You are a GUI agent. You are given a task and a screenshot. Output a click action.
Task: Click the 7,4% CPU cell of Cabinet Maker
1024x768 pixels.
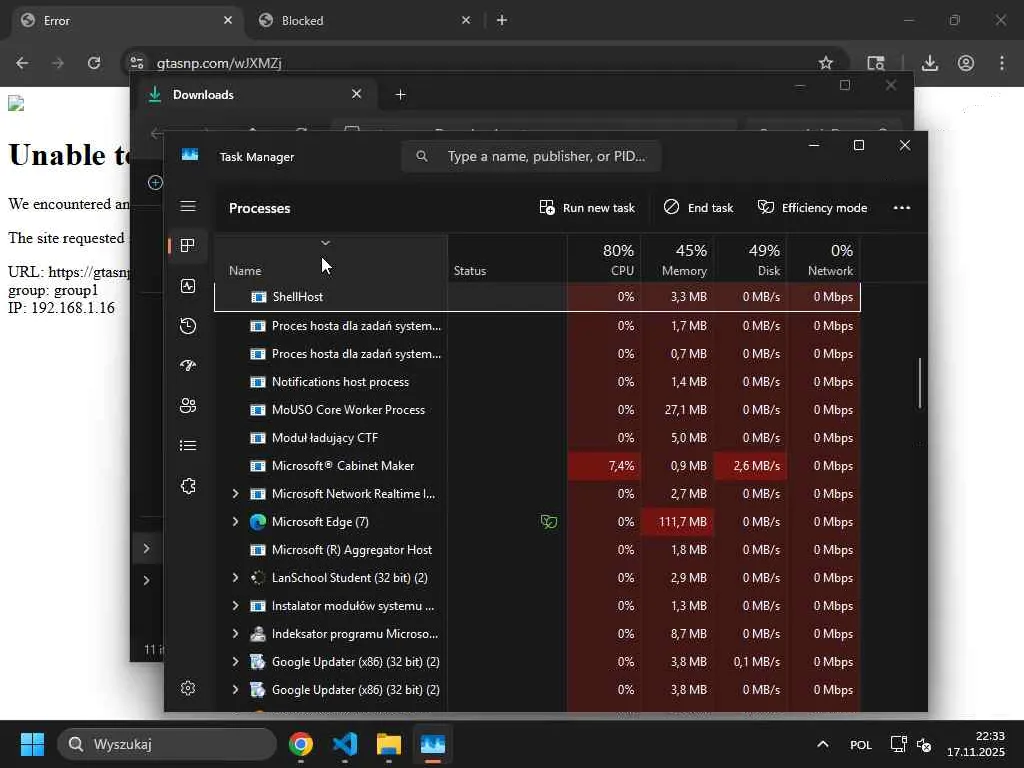tap(604, 466)
